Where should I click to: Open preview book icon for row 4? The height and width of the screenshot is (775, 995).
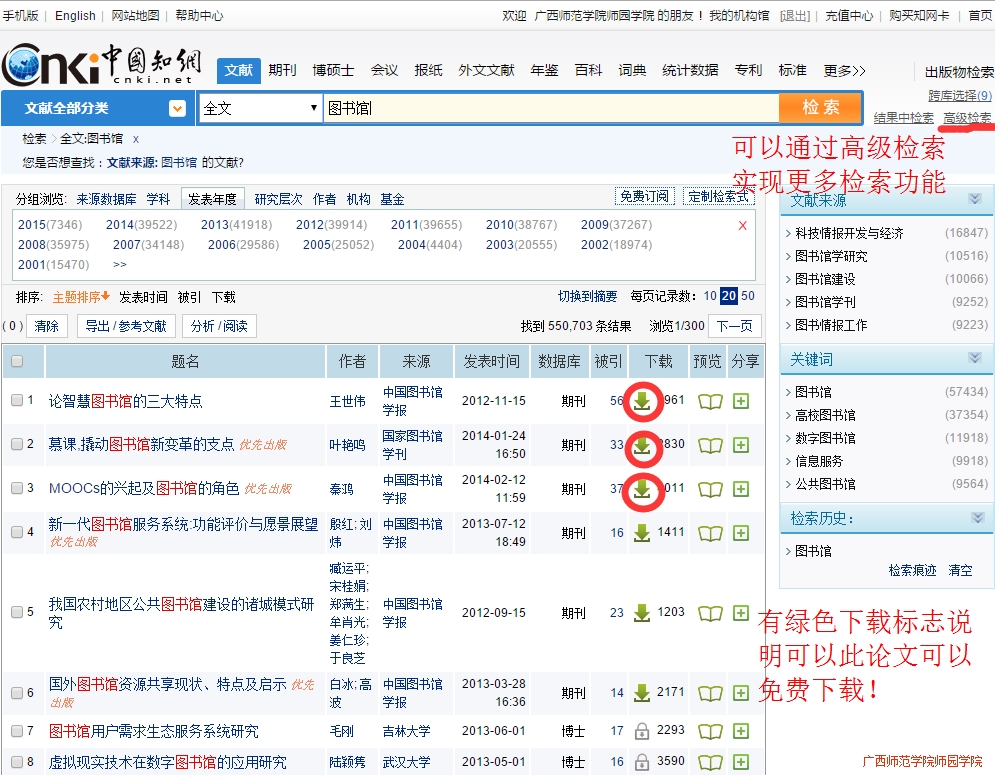pyautogui.click(x=710, y=533)
